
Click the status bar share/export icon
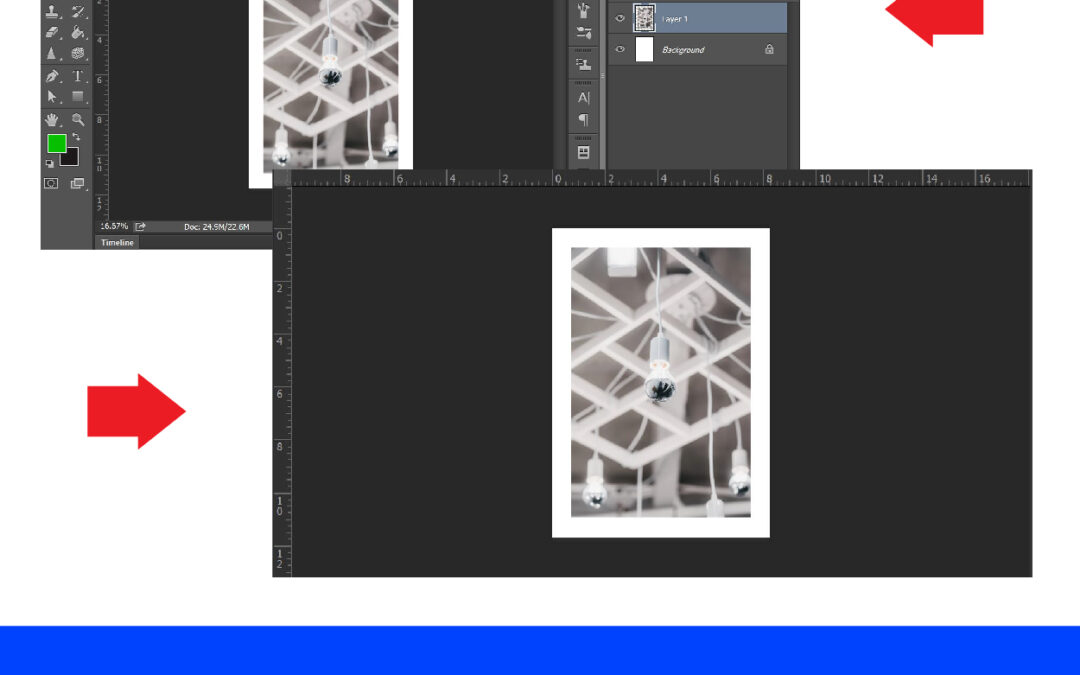[140, 227]
